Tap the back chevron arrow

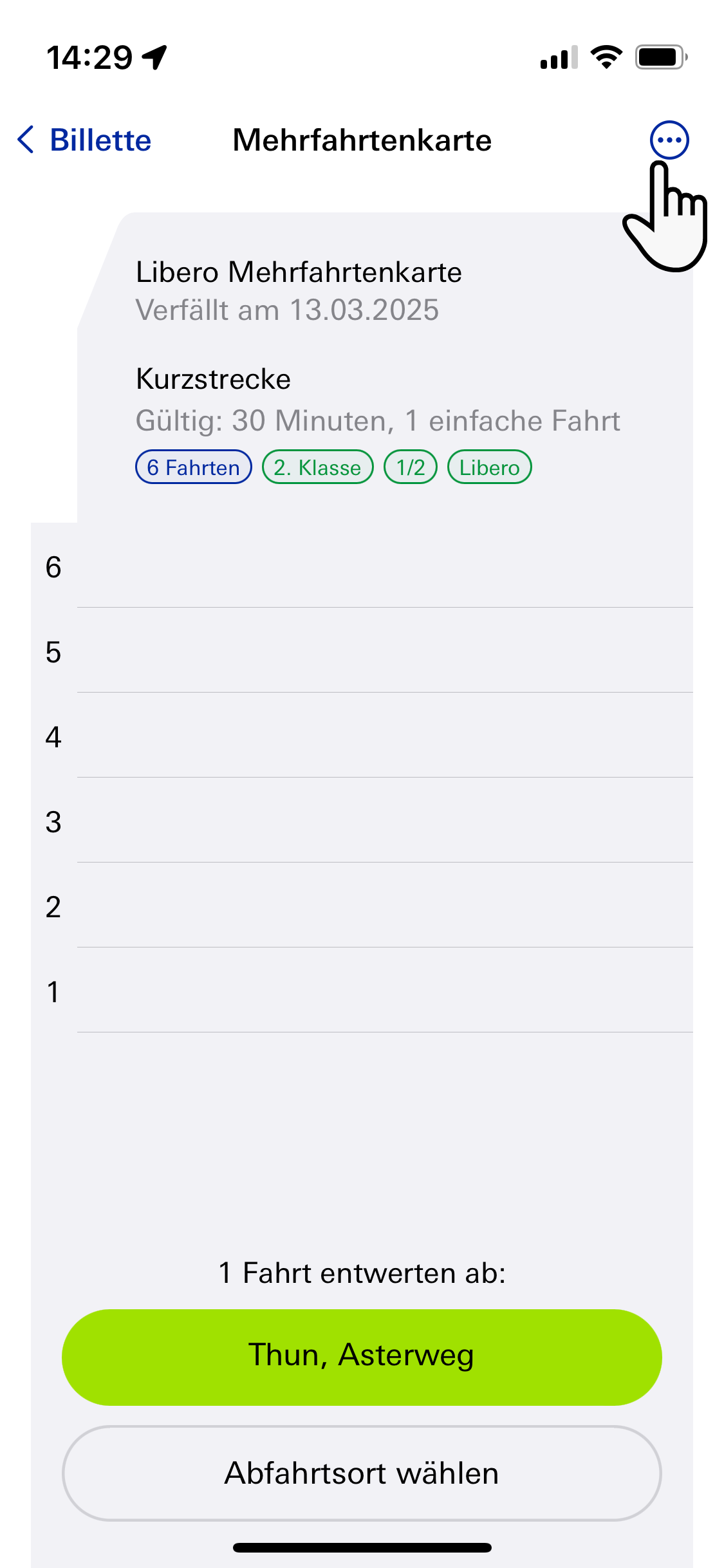click(26, 140)
